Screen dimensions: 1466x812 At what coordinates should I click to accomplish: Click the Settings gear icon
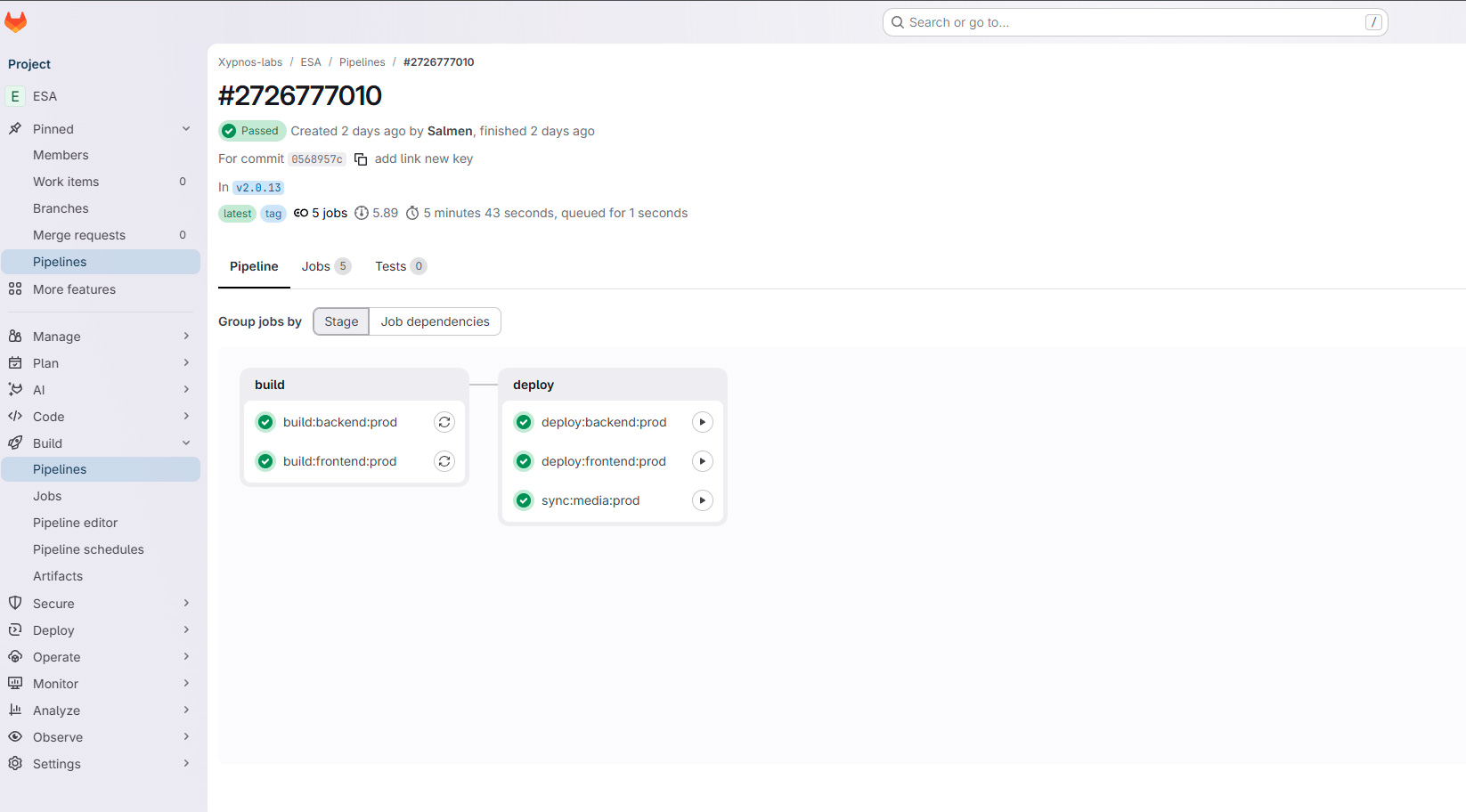click(15, 764)
